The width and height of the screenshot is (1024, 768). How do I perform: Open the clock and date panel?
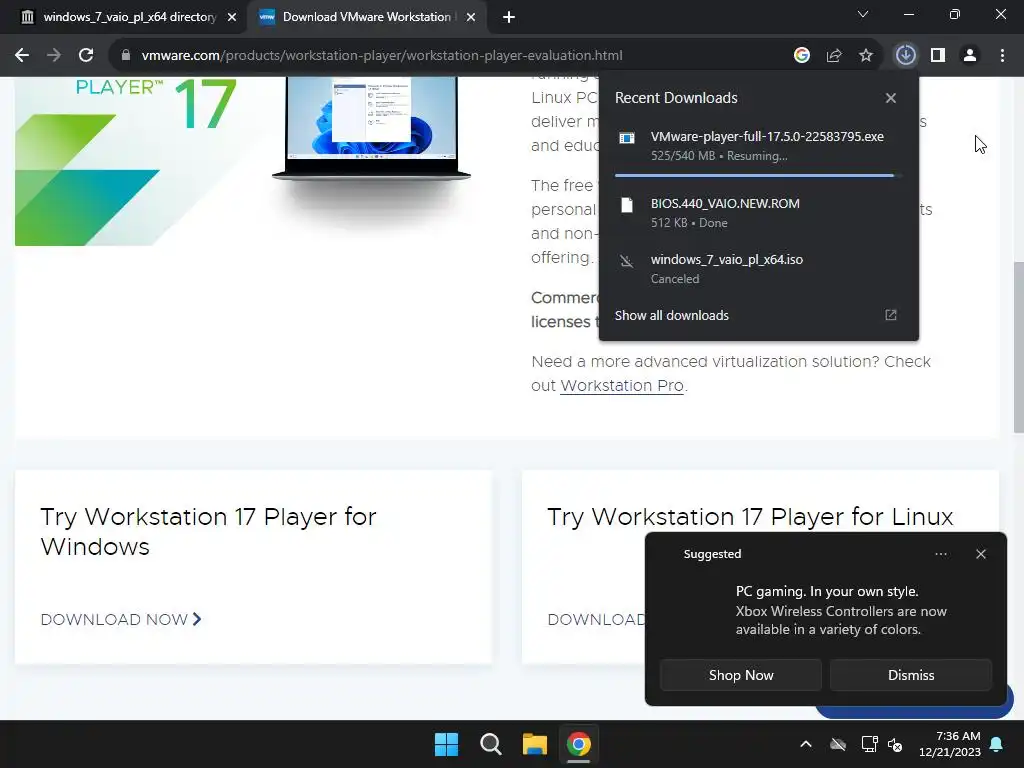(x=950, y=744)
